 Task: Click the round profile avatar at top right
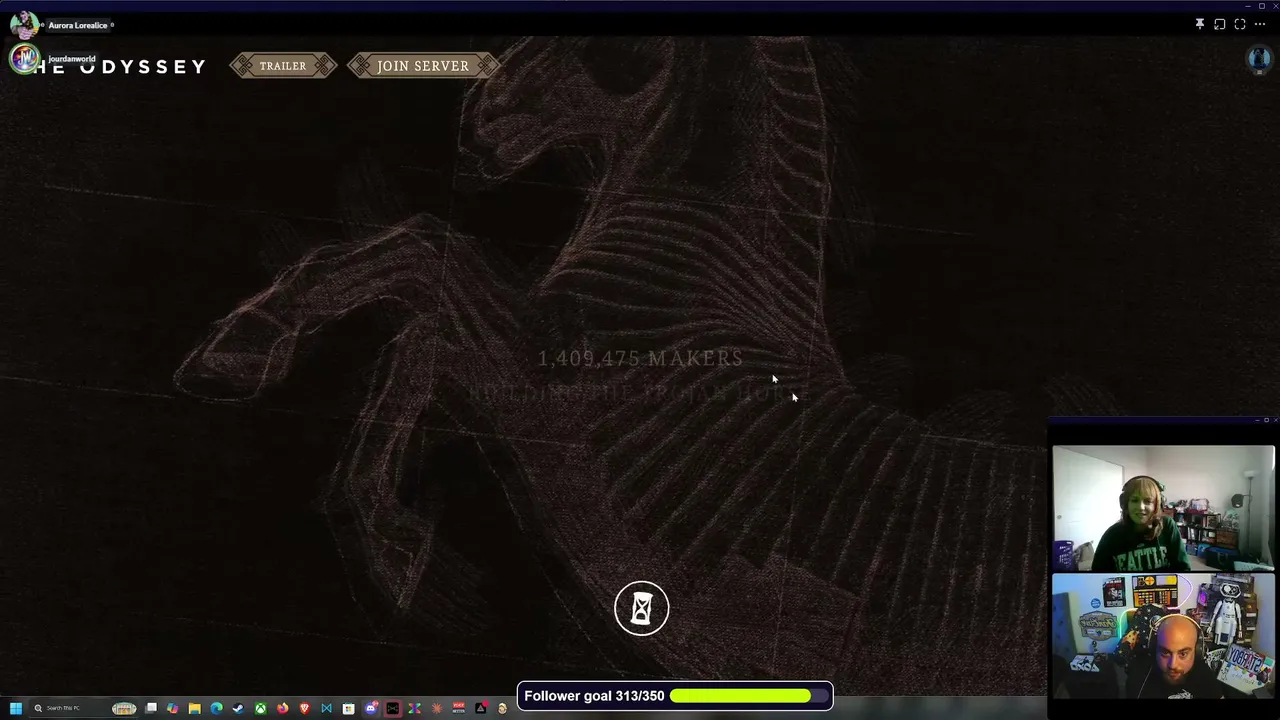pyautogui.click(x=1259, y=59)
